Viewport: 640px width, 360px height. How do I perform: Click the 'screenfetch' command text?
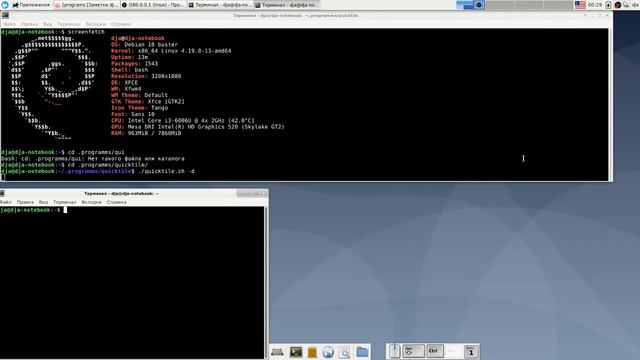tap(86, 32)
